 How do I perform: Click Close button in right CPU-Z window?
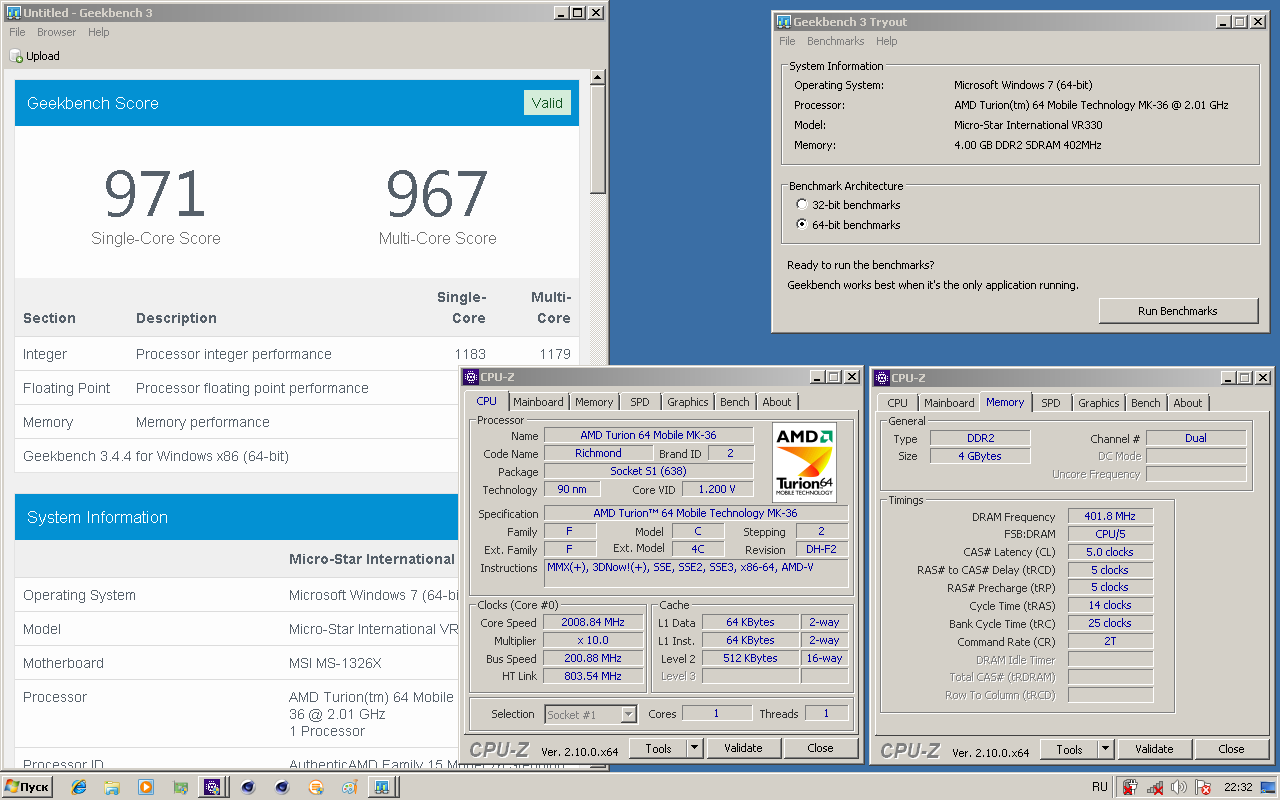[x=1231, y=749]
